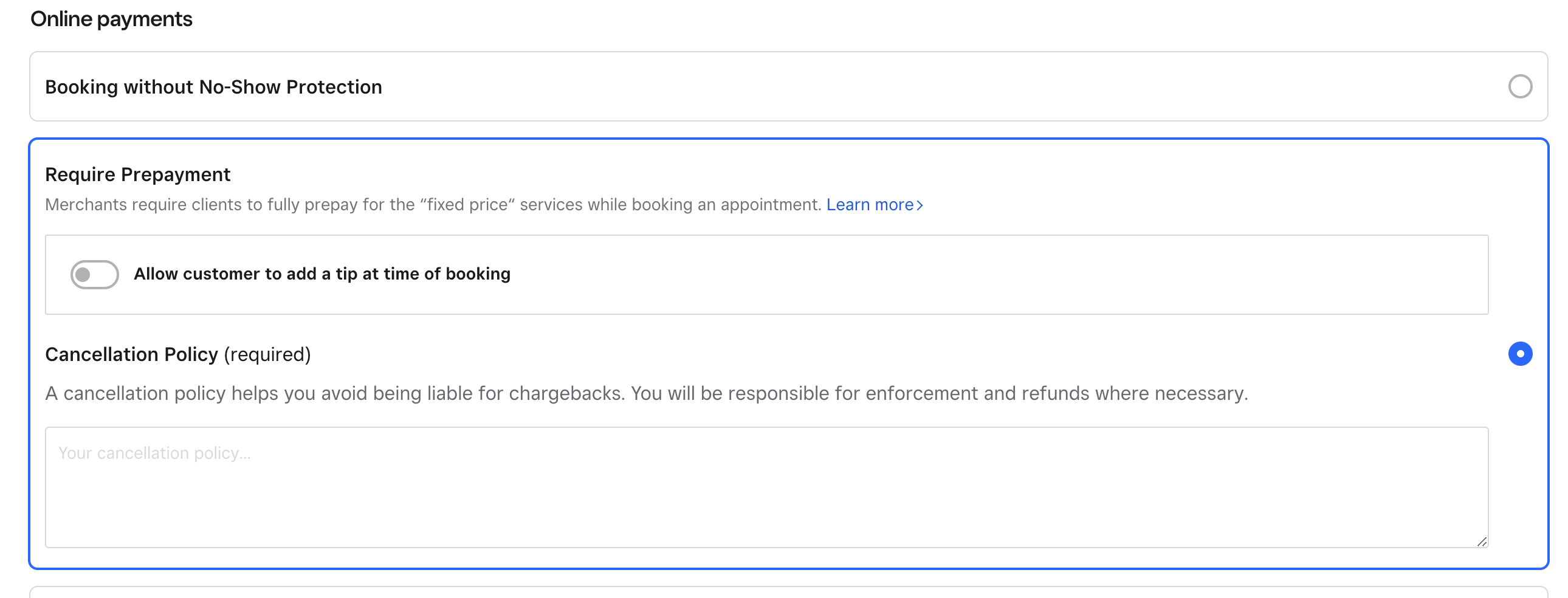The height and width of the screenshot is (598, 1568).
Task: Click the Online payments heading
Action: 111,19
